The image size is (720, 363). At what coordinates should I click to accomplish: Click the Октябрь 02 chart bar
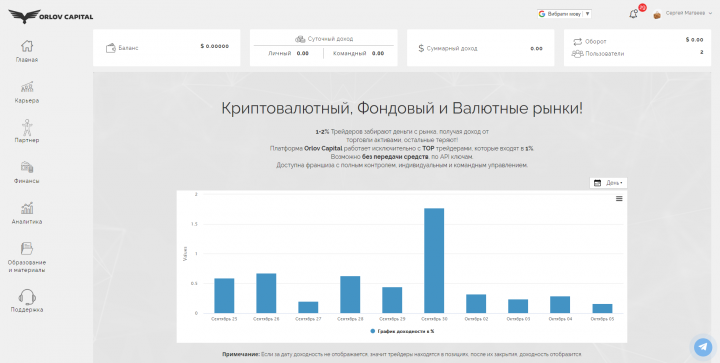476,304
